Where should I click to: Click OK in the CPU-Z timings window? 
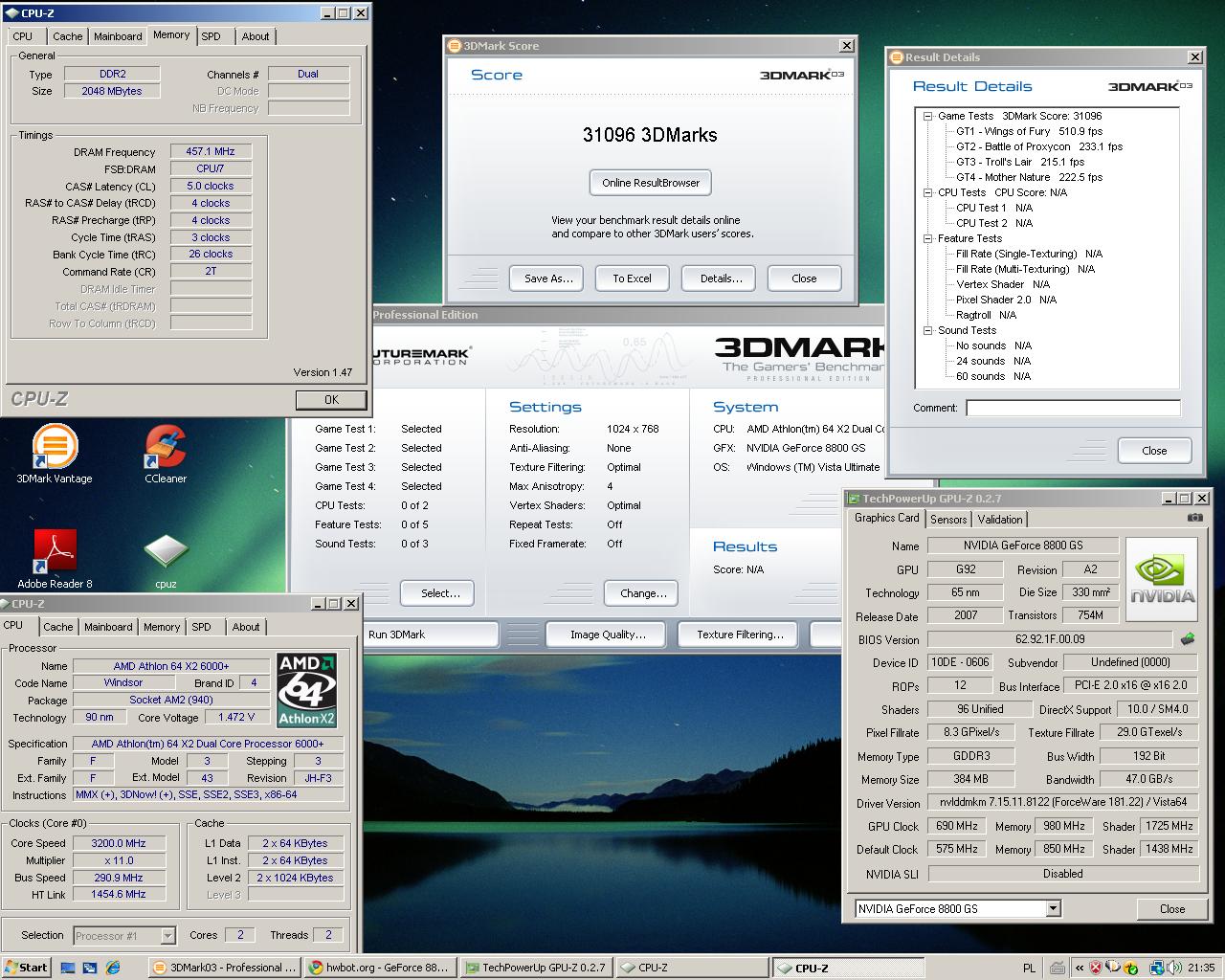pyautogui.click(x=331, y=400)
